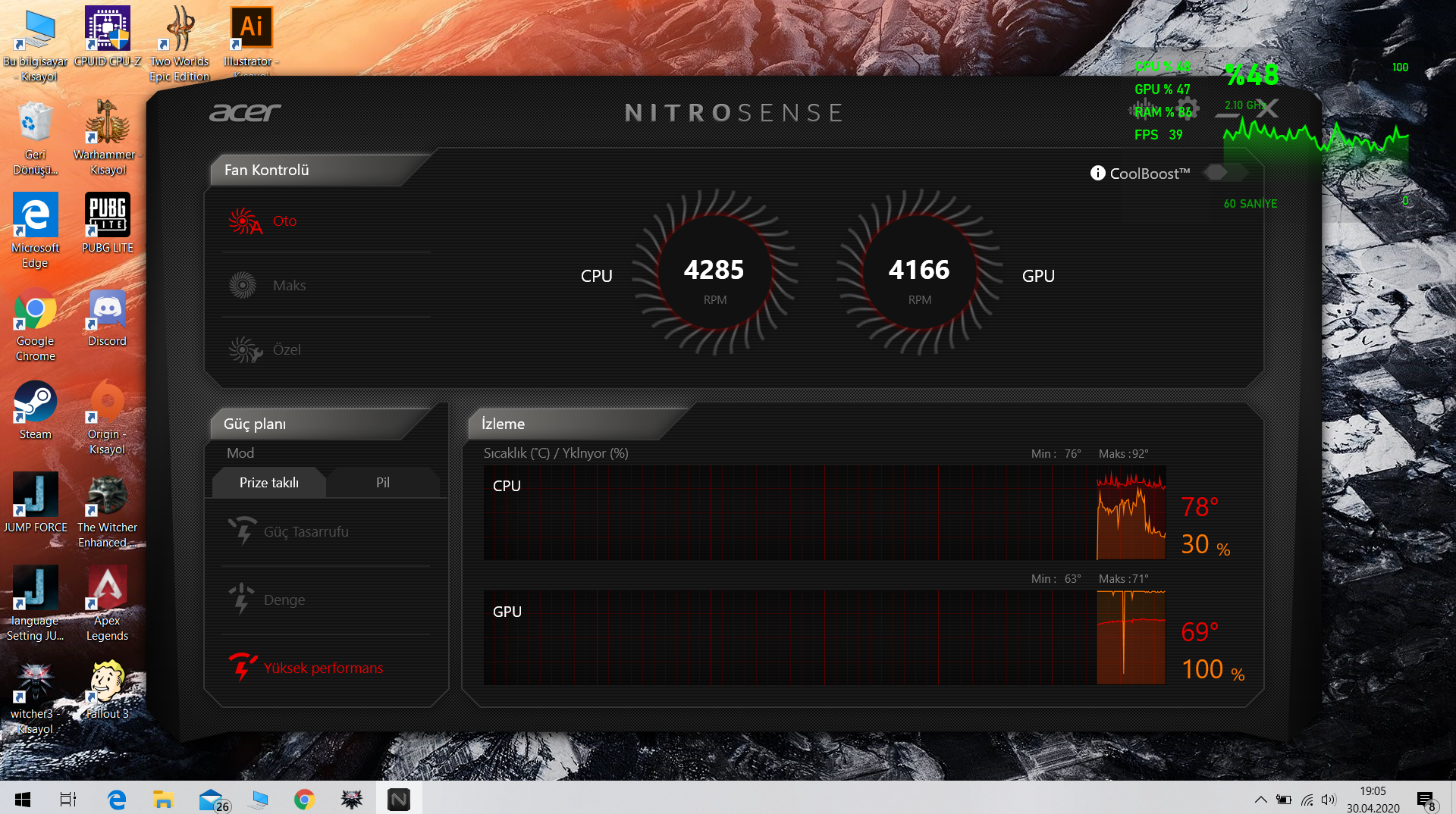
Task: Open Discord desktop icon
Action: pos(108,318)
